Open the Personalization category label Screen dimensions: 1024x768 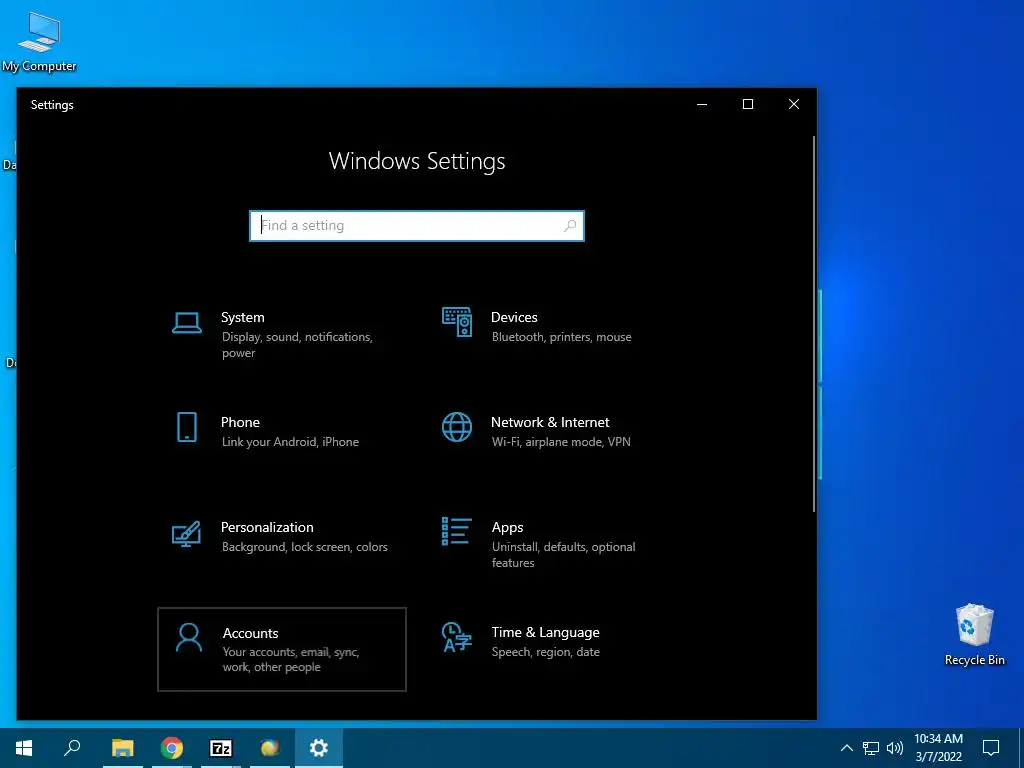[267, 527]
